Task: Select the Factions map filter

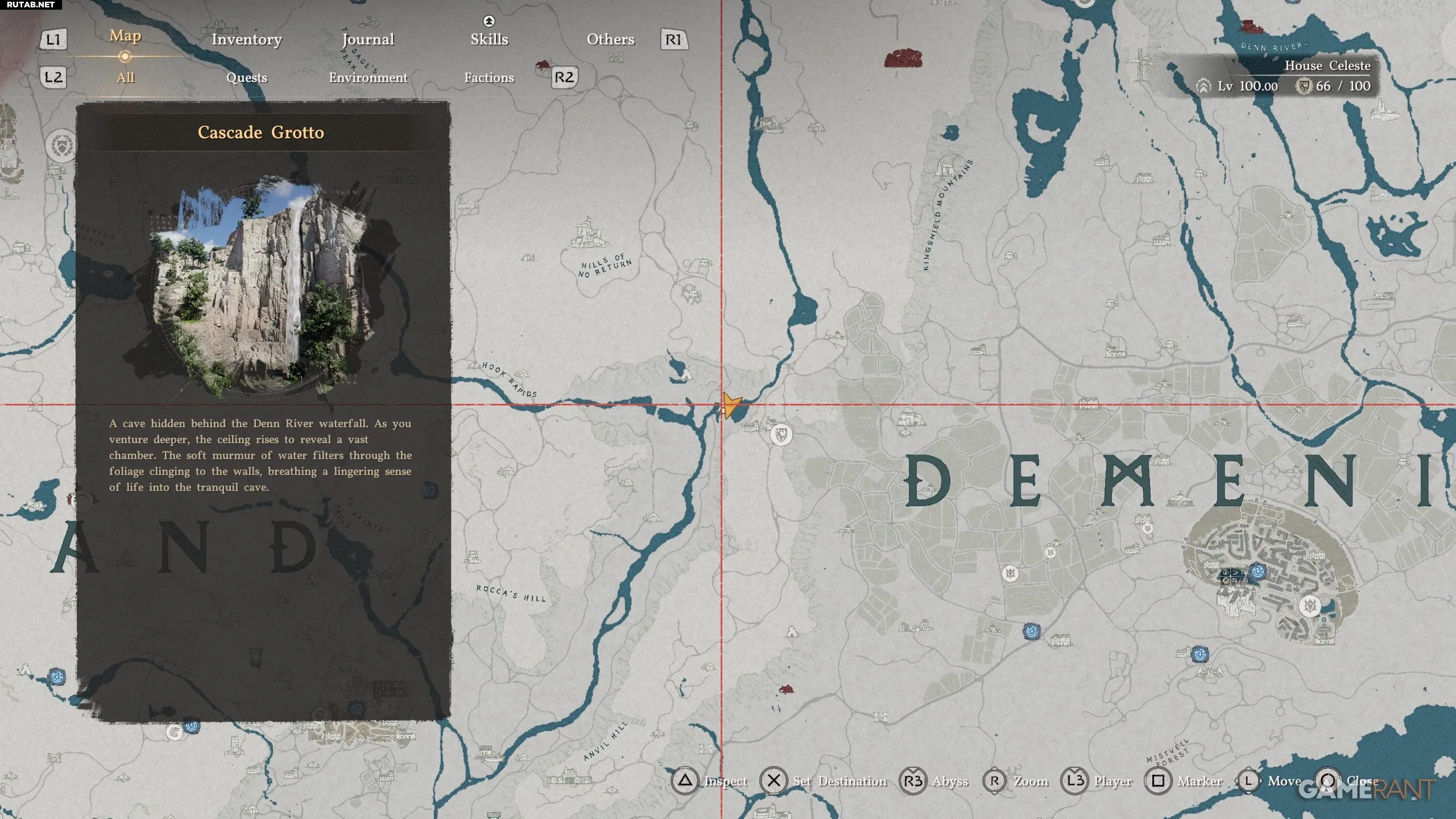Action: click(489, 77)
